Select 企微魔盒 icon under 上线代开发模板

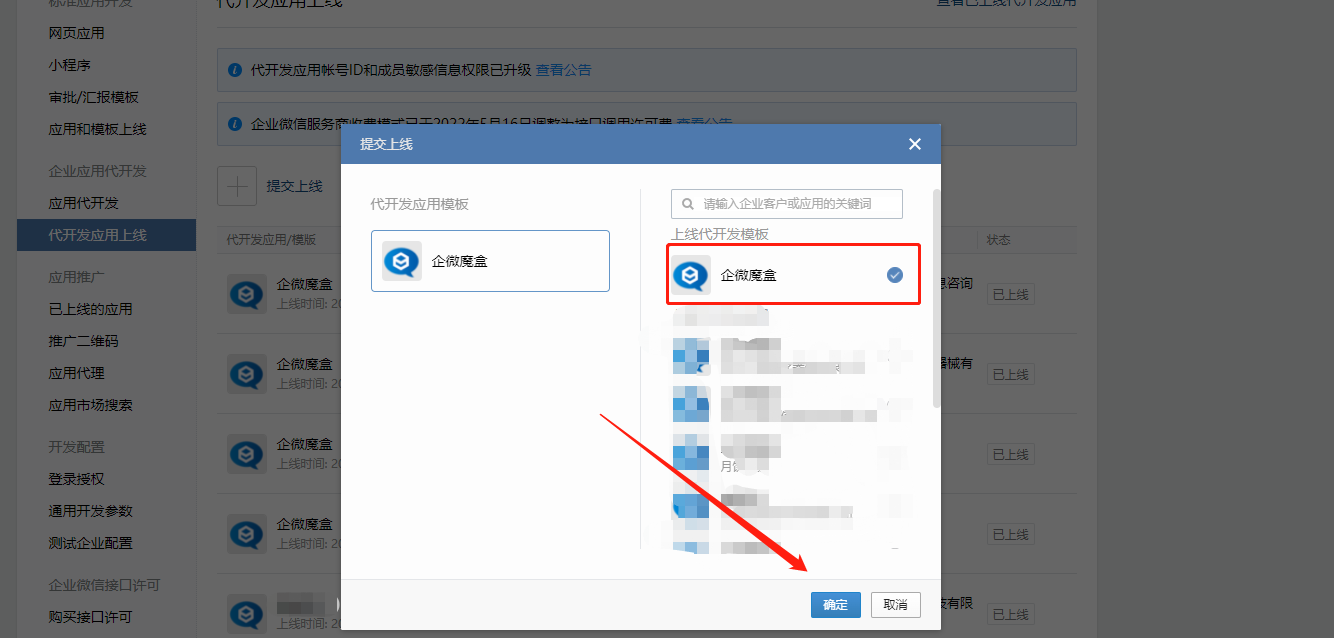click(x=691, y=275)
